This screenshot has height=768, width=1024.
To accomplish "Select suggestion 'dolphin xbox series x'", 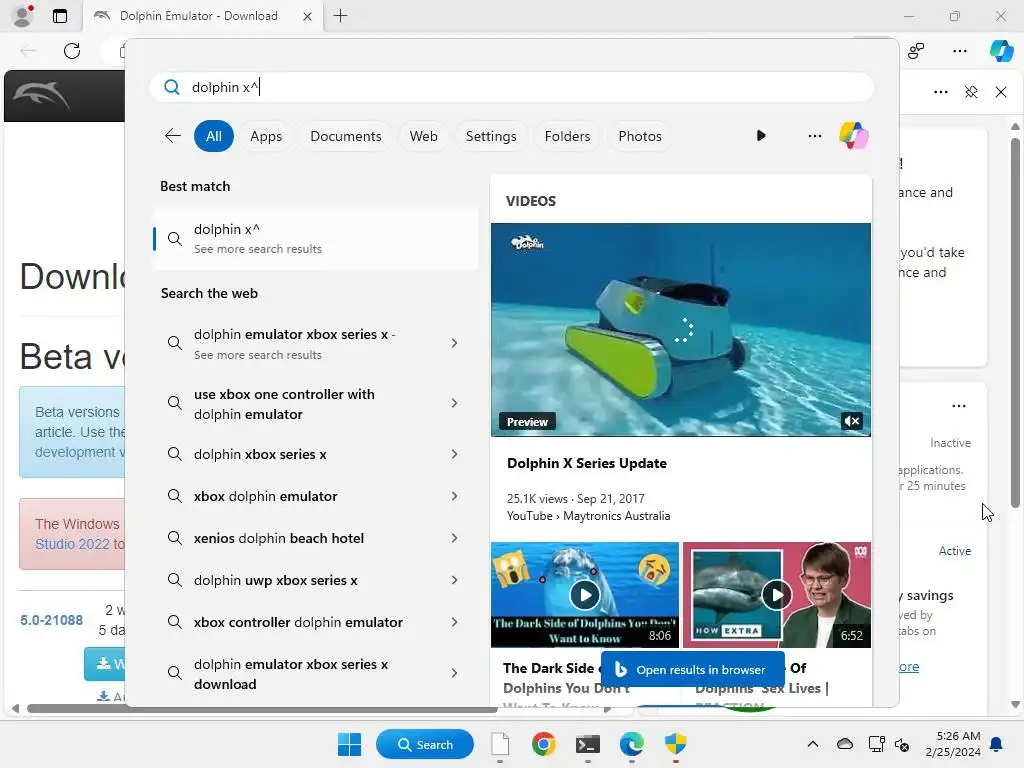I will pyautogui.click(x=260, y=454).
